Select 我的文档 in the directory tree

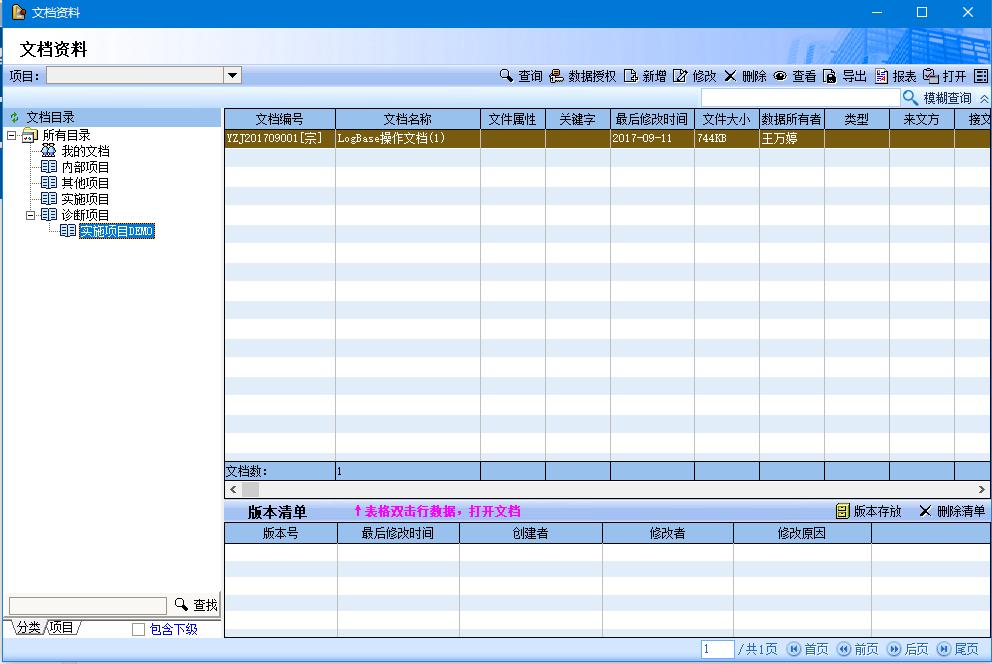tap(85, 151)
